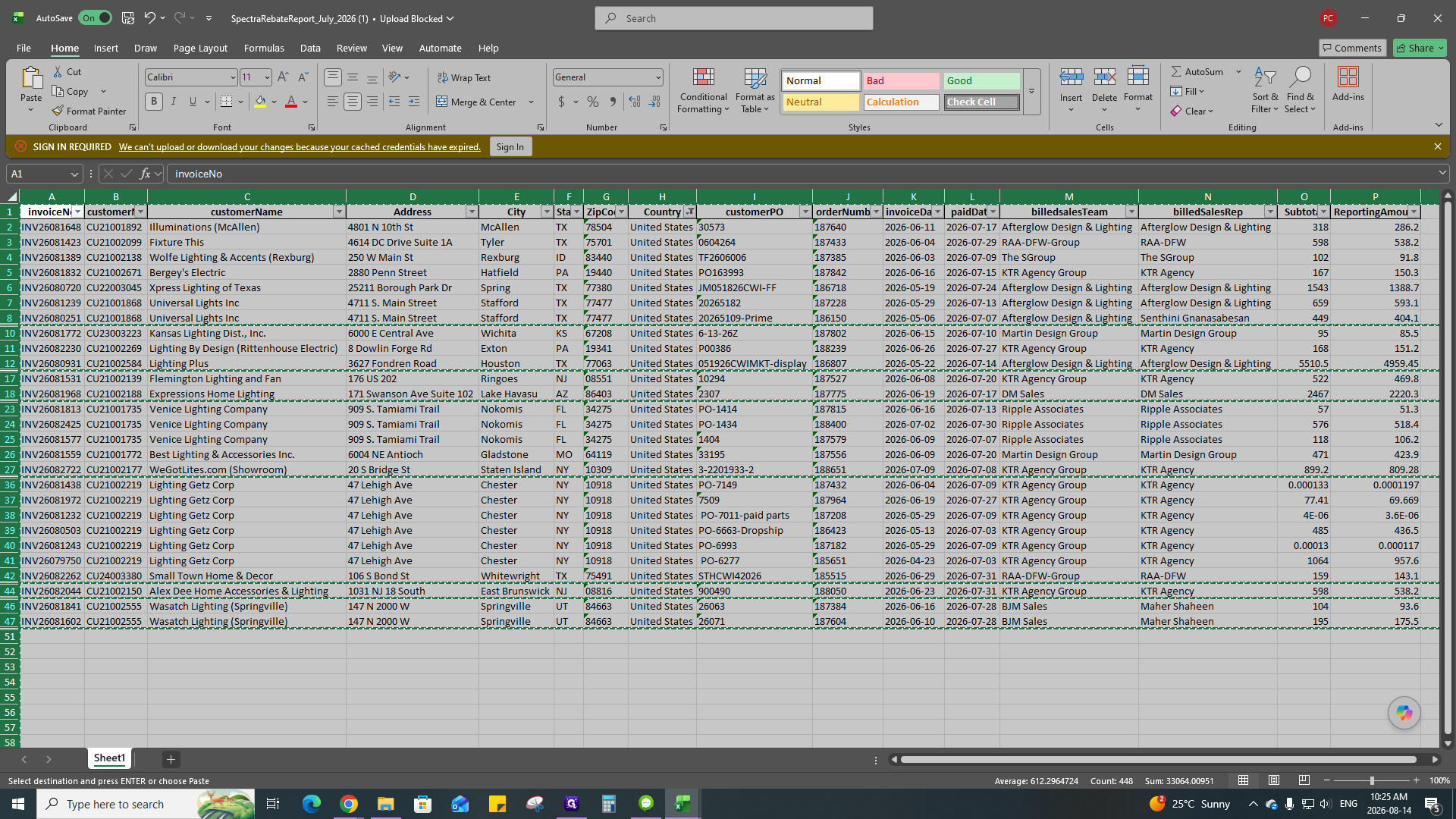Screen dimensions: 1456x819
Task: Open the Country column filter dropdown
Action: click(689, 212)
